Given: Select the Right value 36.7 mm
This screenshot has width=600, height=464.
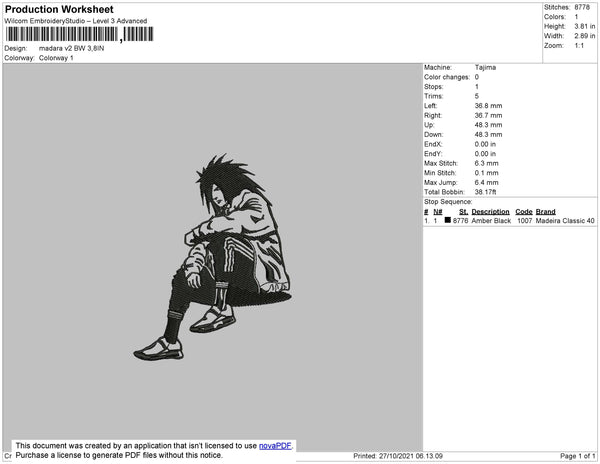Looking at the screenshot, I should pos(488,115).
